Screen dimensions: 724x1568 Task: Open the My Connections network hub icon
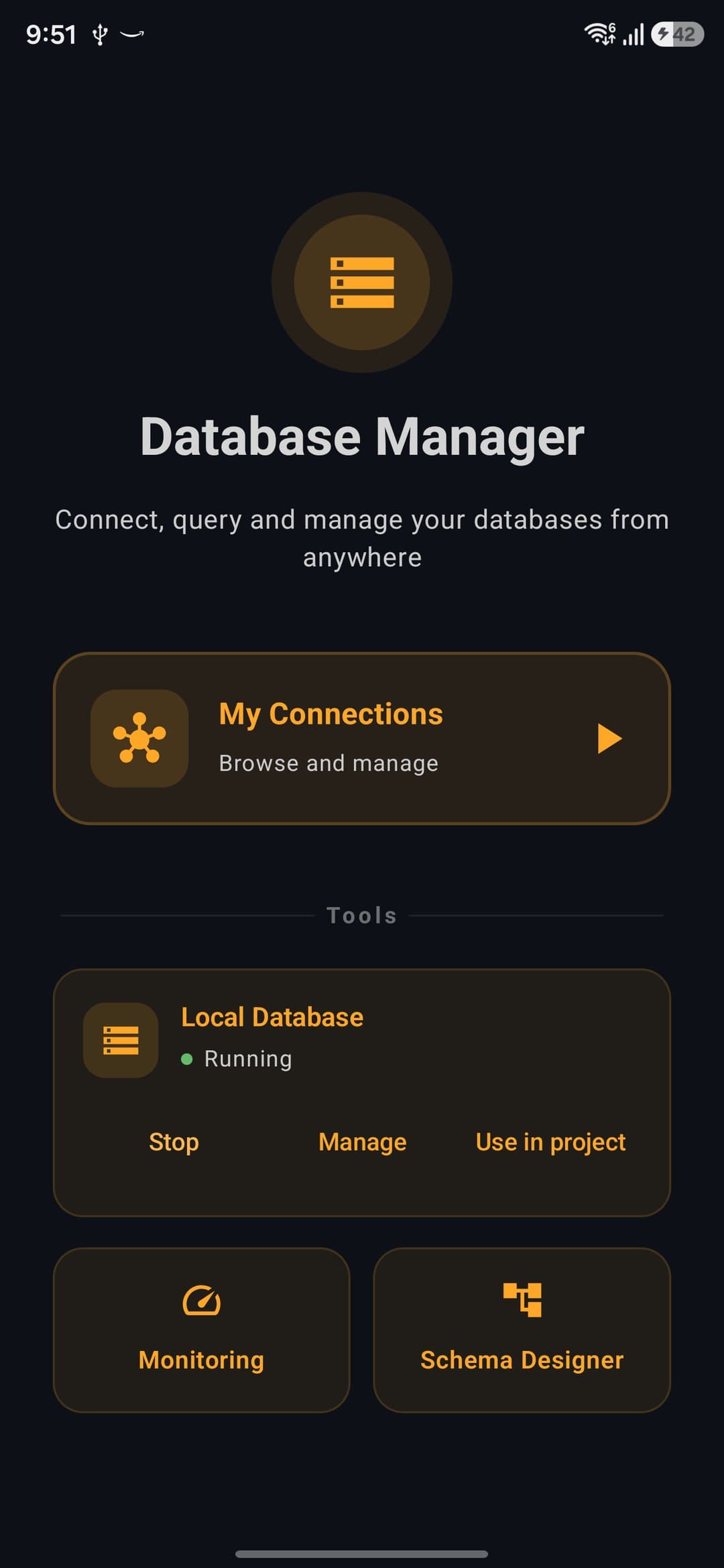point(139,738)
